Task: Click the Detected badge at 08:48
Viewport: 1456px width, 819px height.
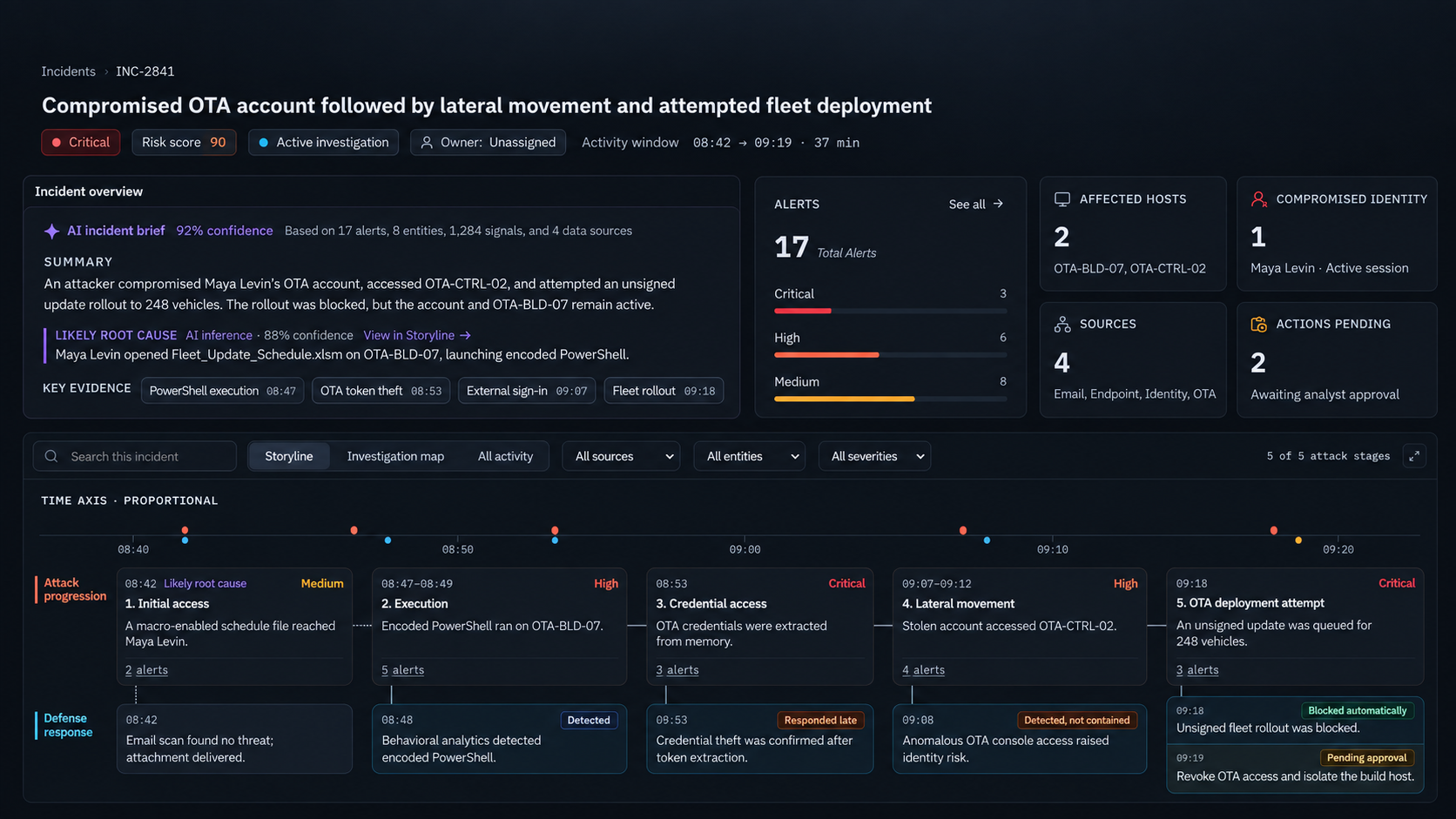Action: pos(589,721)
